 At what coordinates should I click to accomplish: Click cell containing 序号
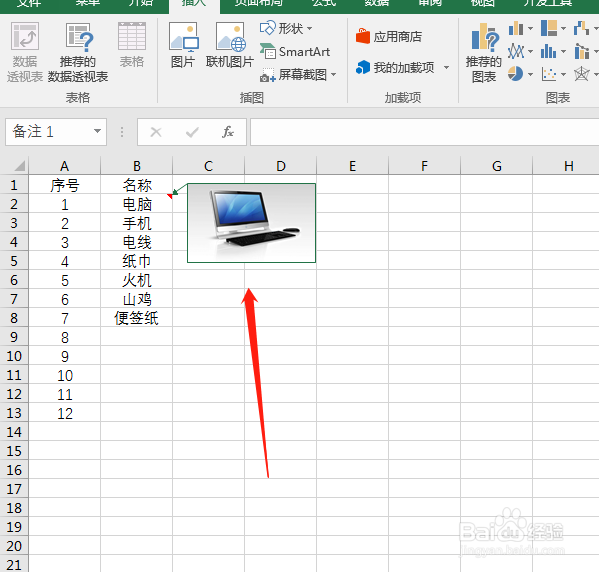click(x=65, y=185)
